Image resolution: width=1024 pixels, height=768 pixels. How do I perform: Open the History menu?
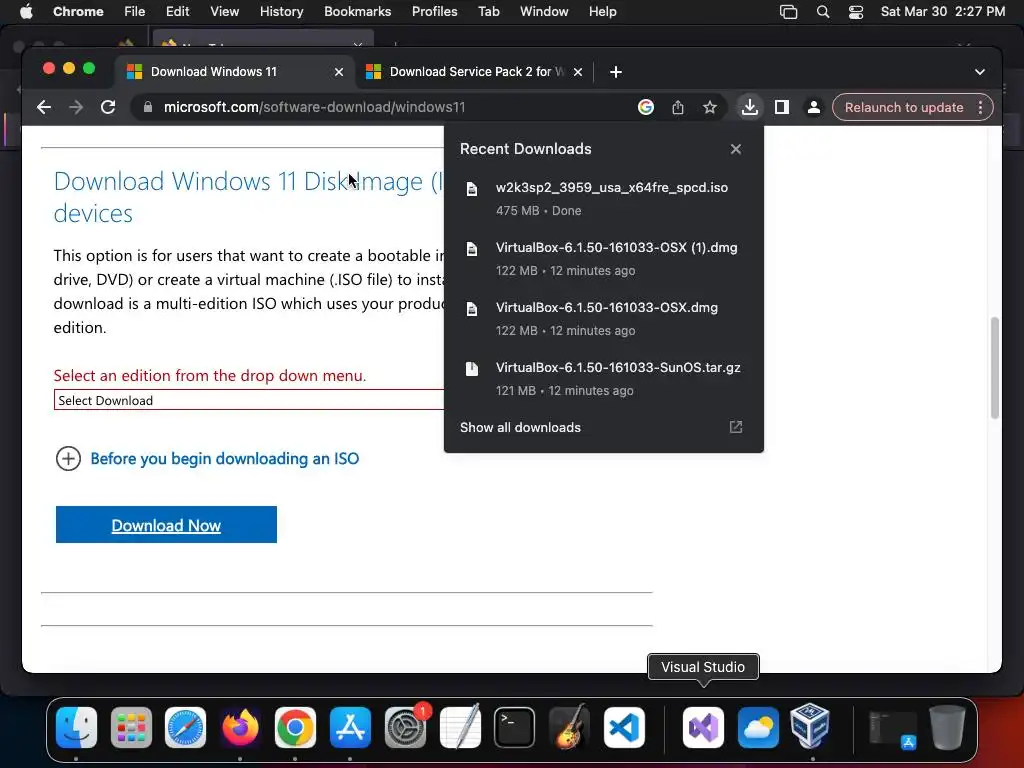tap(281, 12)
